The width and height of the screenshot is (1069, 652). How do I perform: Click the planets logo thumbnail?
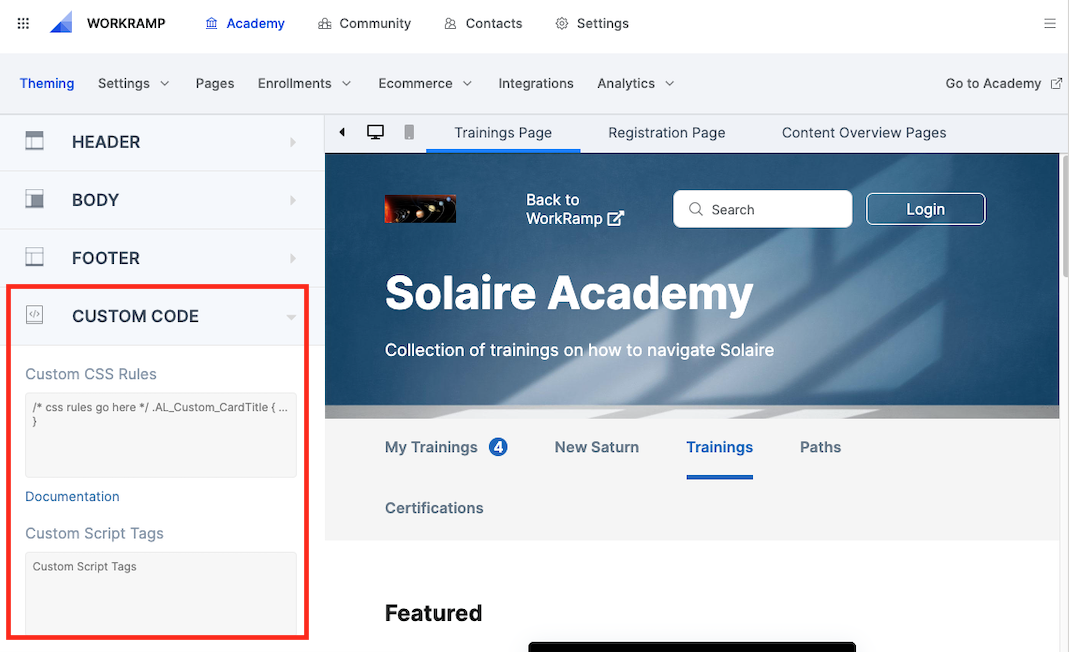click(x=420, y=209)
